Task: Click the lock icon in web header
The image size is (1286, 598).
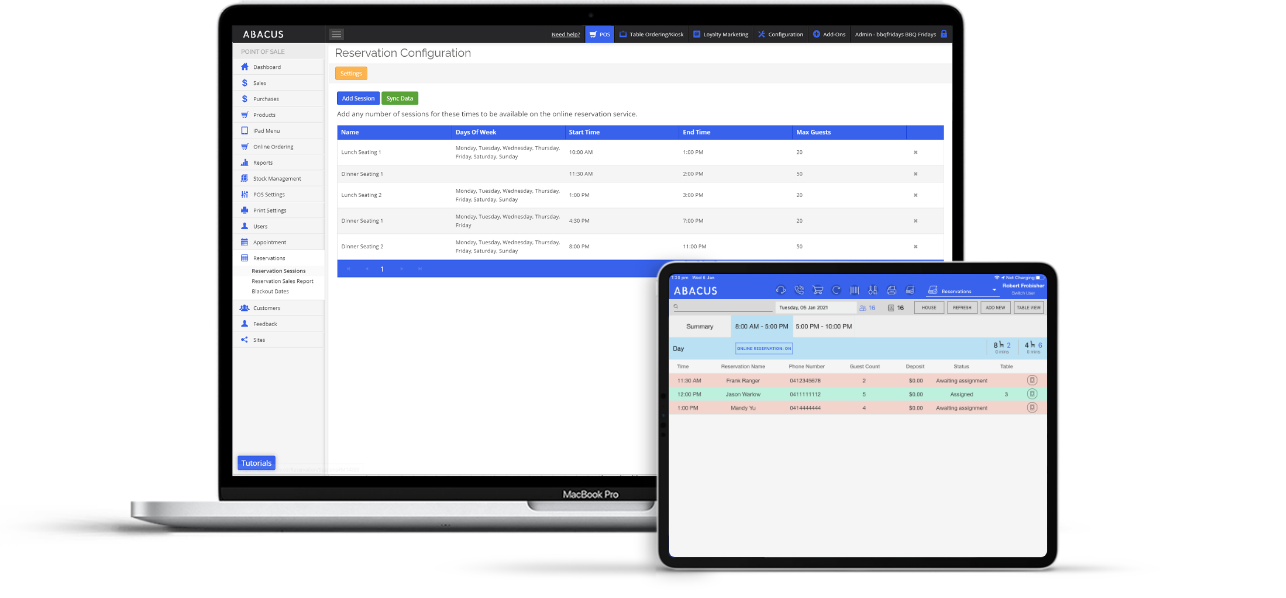Action: (943, 34)
